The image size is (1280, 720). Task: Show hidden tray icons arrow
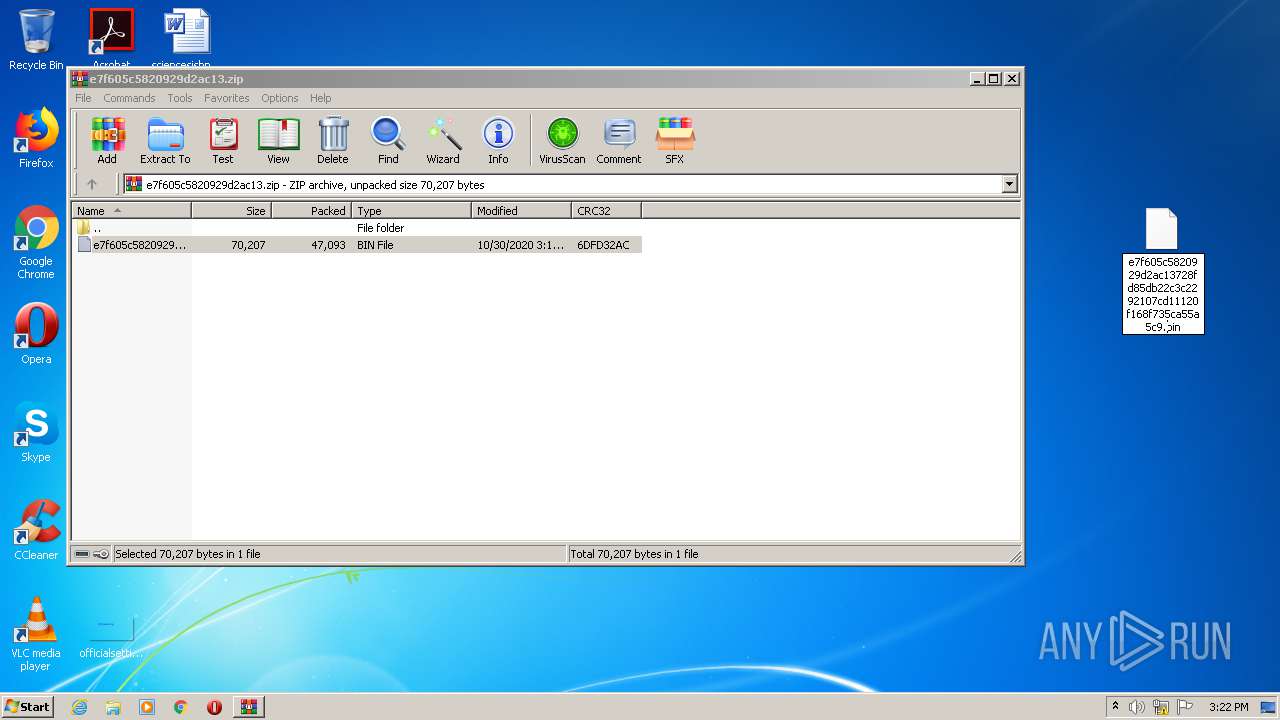point(1115,707)
